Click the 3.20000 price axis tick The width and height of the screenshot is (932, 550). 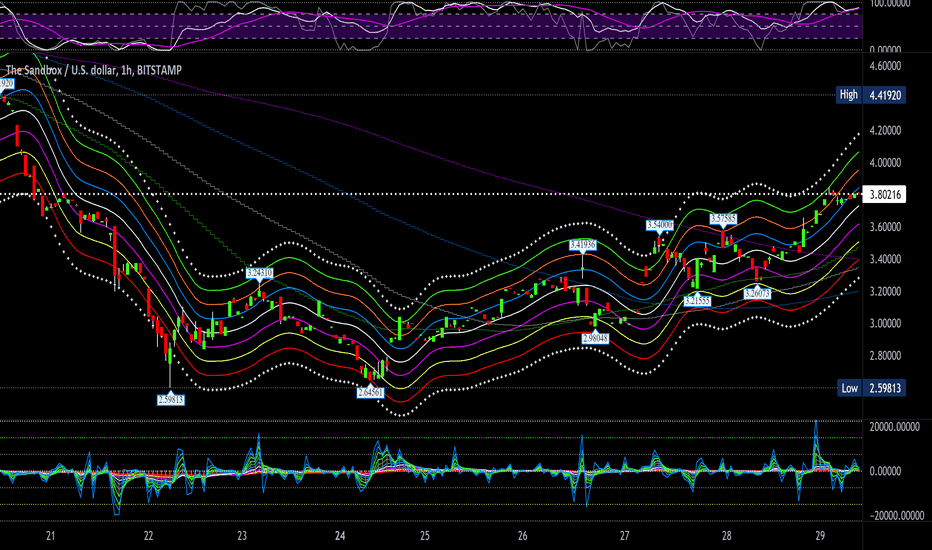885,291
